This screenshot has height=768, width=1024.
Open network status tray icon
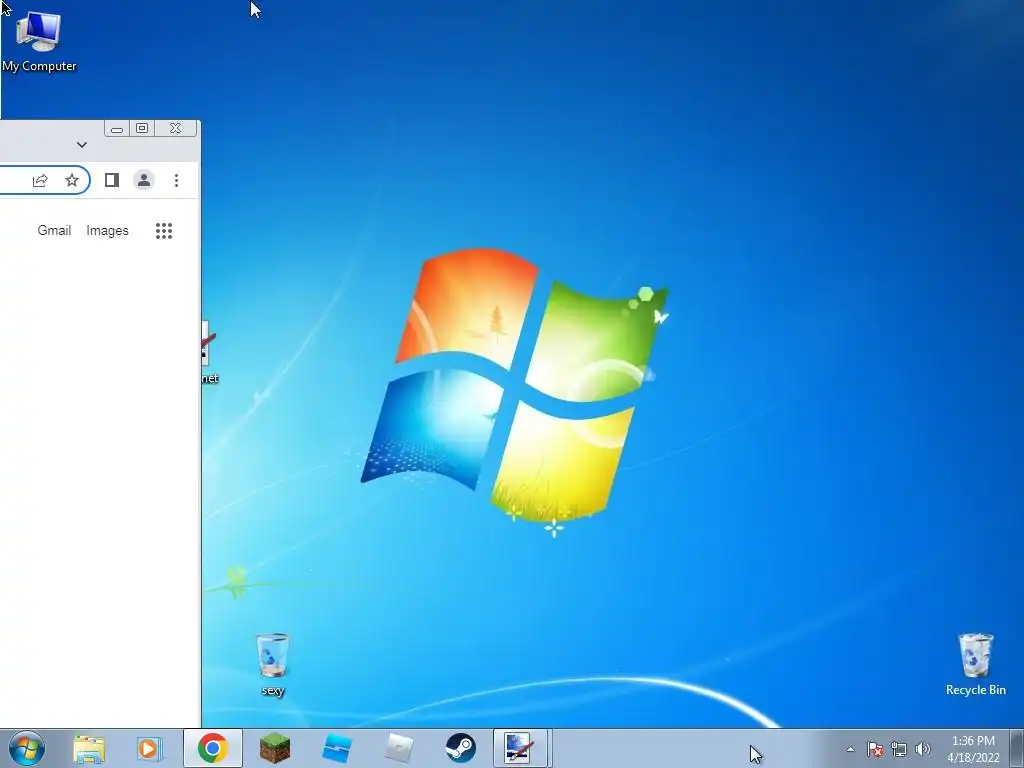point(899,749)
